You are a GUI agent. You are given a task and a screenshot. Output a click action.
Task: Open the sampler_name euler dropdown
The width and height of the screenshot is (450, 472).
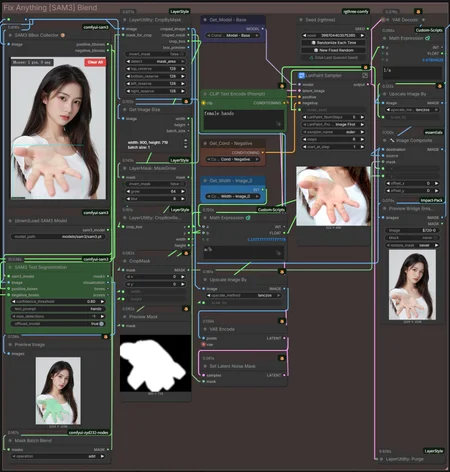click(x=333, y=132)
